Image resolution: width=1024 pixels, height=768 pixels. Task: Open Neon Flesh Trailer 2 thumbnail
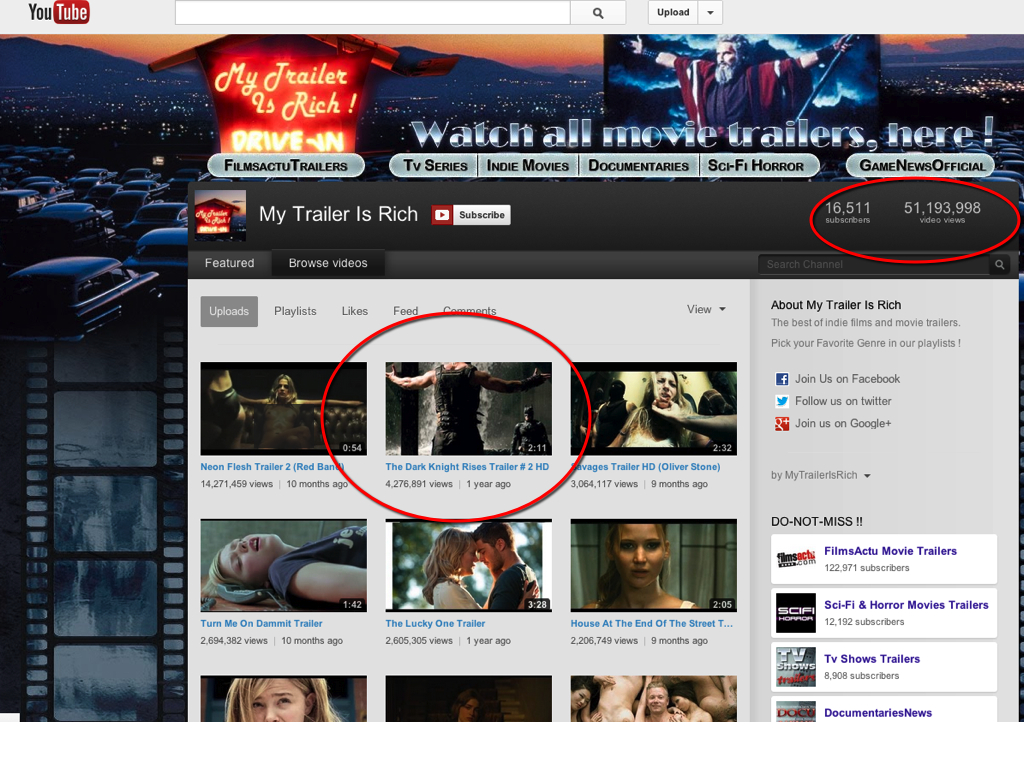(x=283, y=409)
